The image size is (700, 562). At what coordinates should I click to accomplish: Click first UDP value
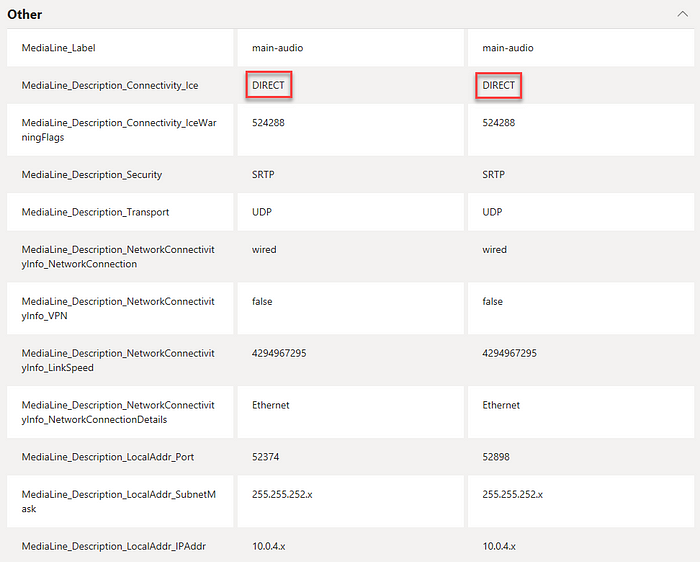(262, 212)
